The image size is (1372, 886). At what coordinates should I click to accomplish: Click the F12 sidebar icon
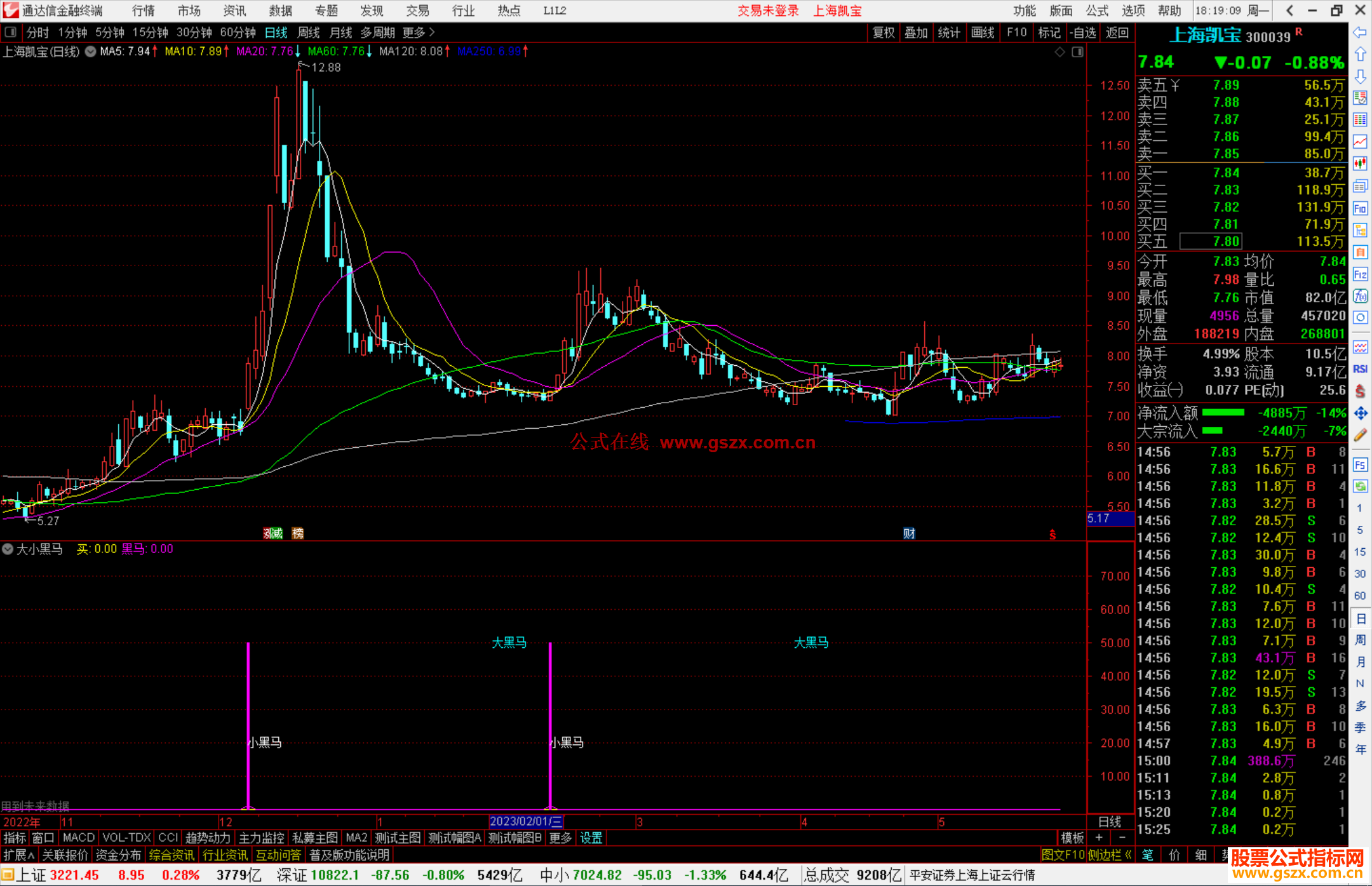(1360, 274)
